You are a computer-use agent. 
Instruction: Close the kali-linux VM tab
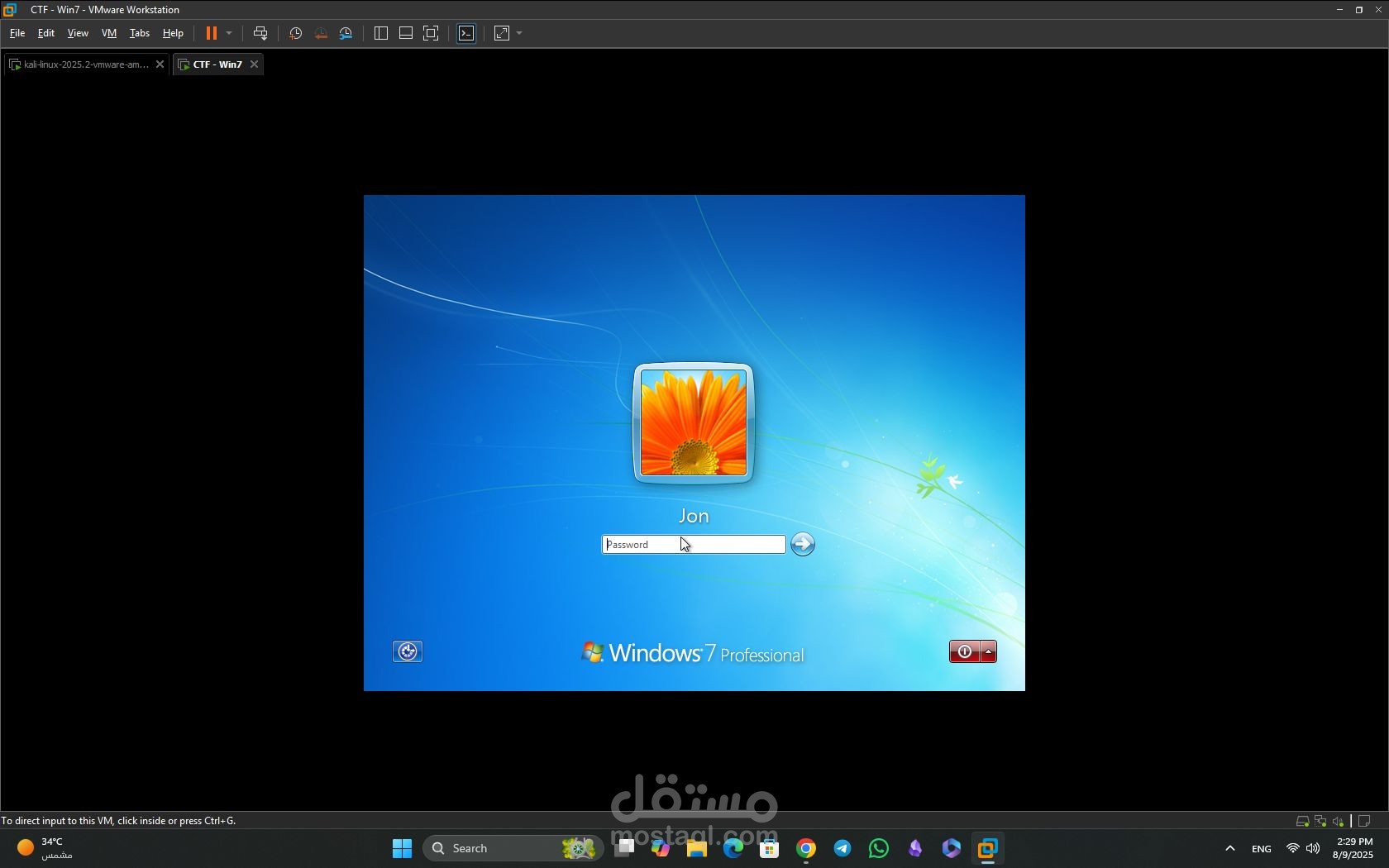160,64
